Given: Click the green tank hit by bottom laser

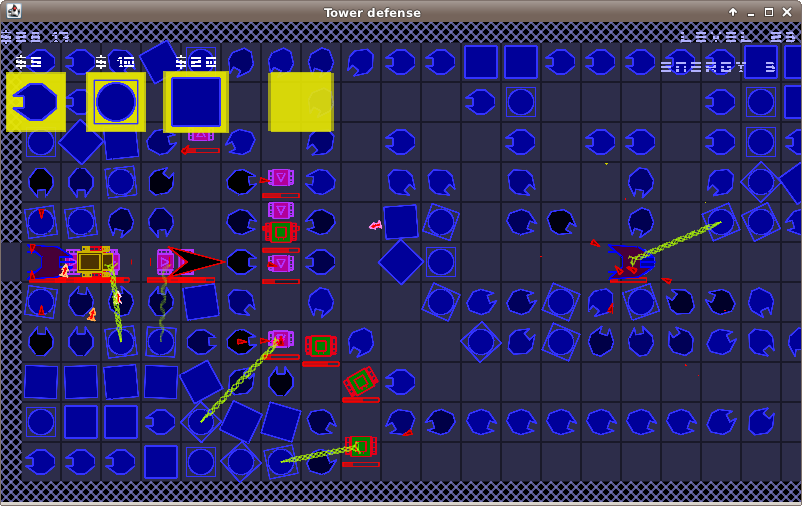Looking at the screenshot, I should (x=360, y=446).
